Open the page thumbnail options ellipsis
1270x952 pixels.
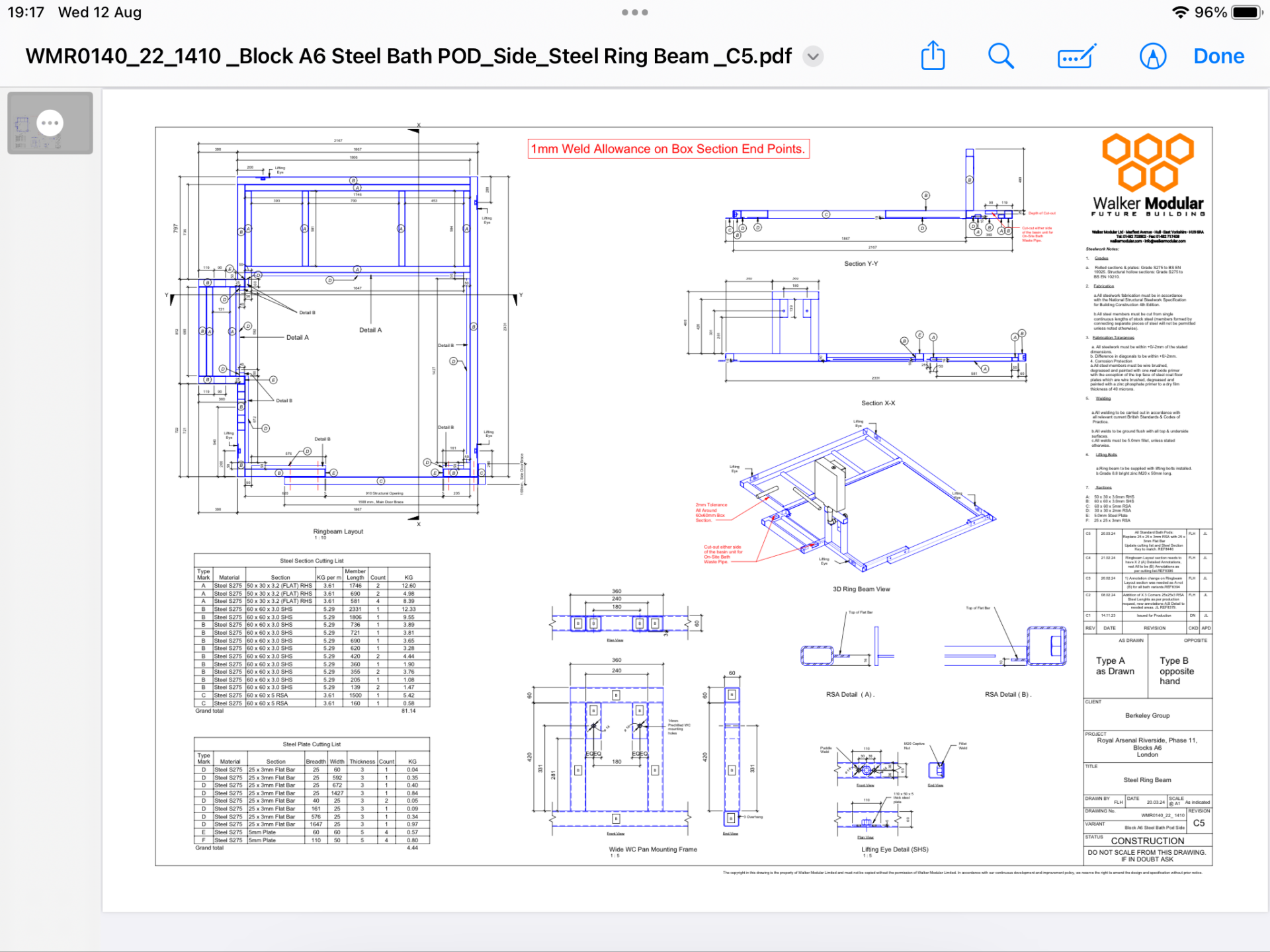tap(50, 123)
